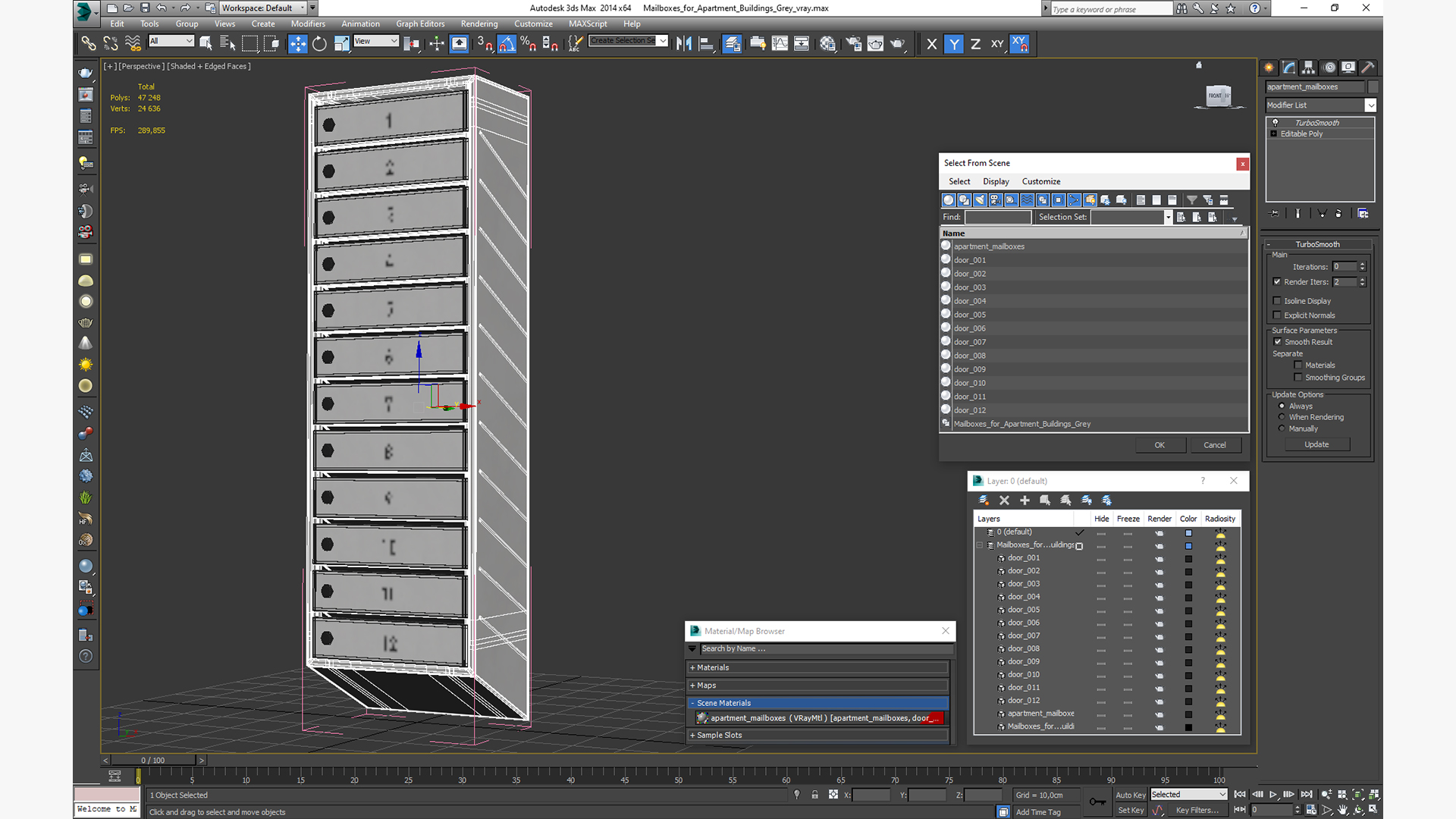The image size is (1456, 819).
Task: Open the Curve Editor icon
Action: 780,44
